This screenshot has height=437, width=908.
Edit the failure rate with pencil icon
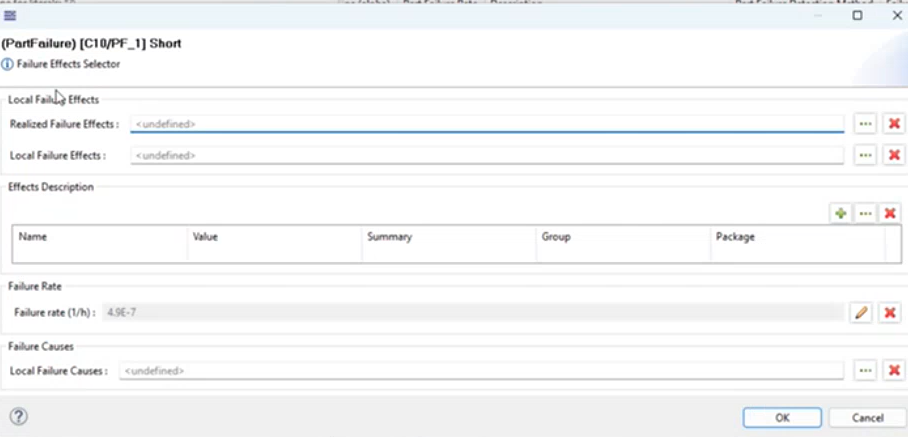click(x=861, y=313)
